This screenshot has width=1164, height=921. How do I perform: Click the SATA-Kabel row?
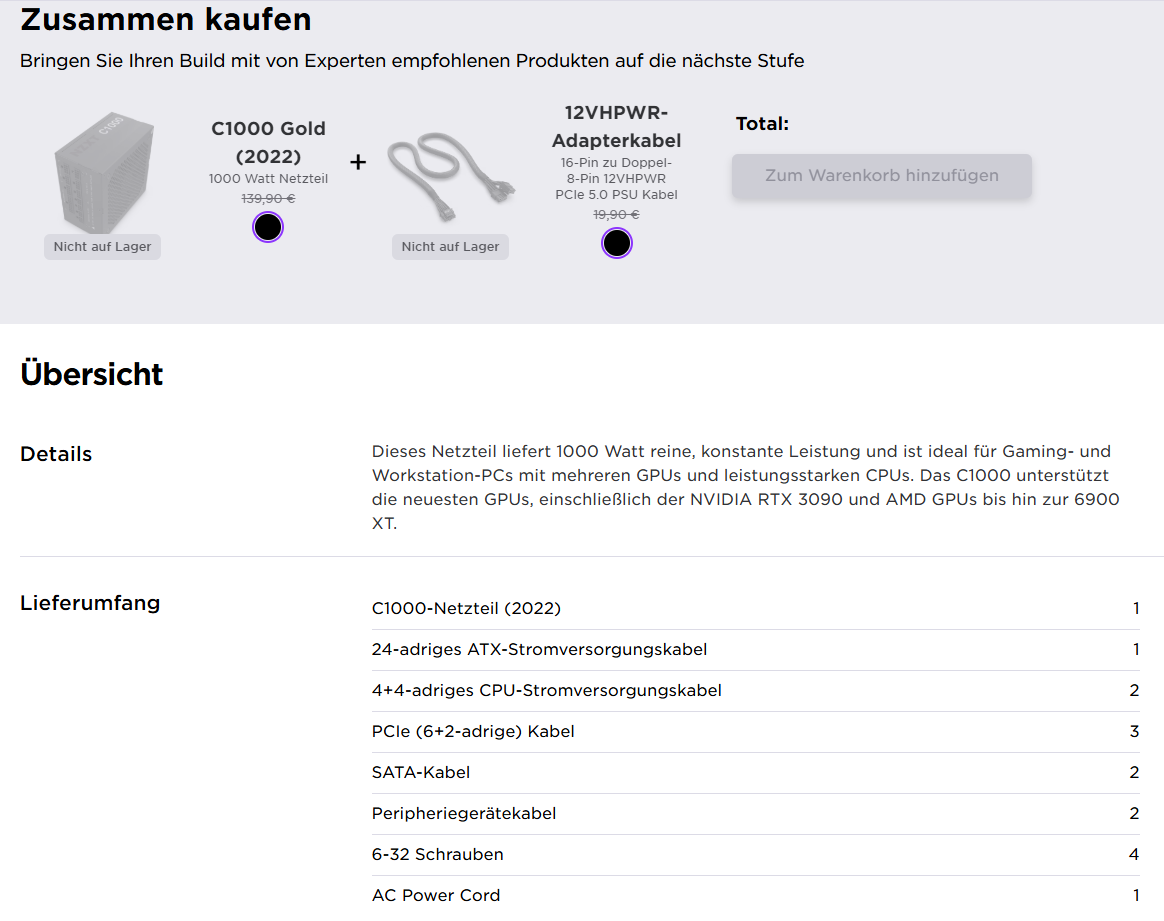756,773
